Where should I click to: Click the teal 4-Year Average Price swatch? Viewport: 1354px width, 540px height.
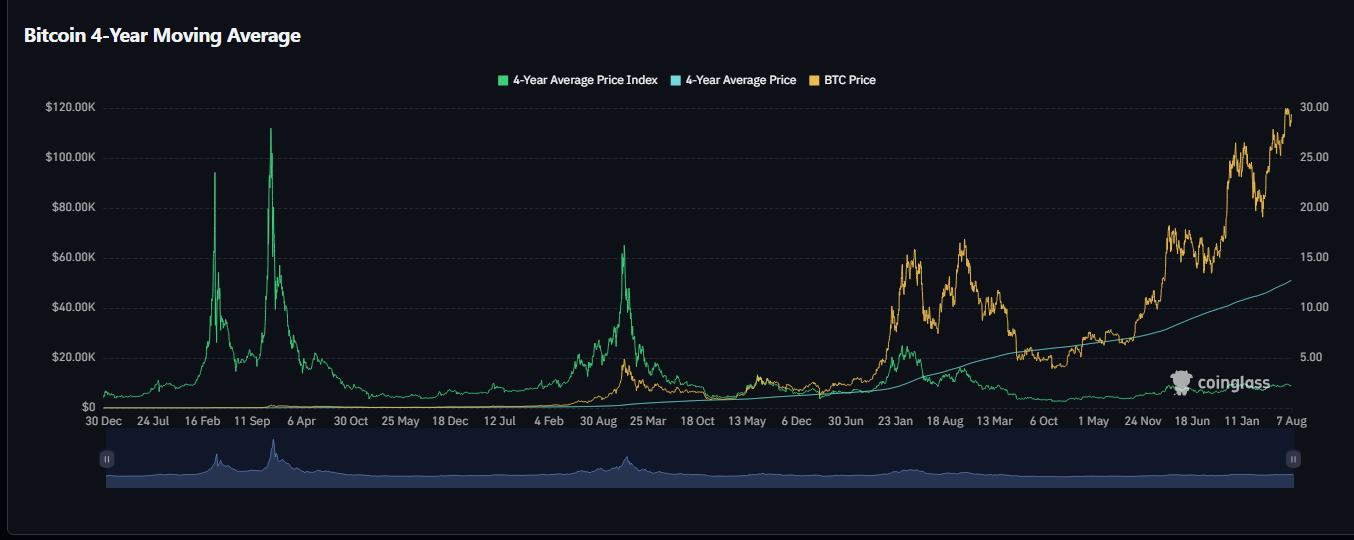(x=676, y=80)
